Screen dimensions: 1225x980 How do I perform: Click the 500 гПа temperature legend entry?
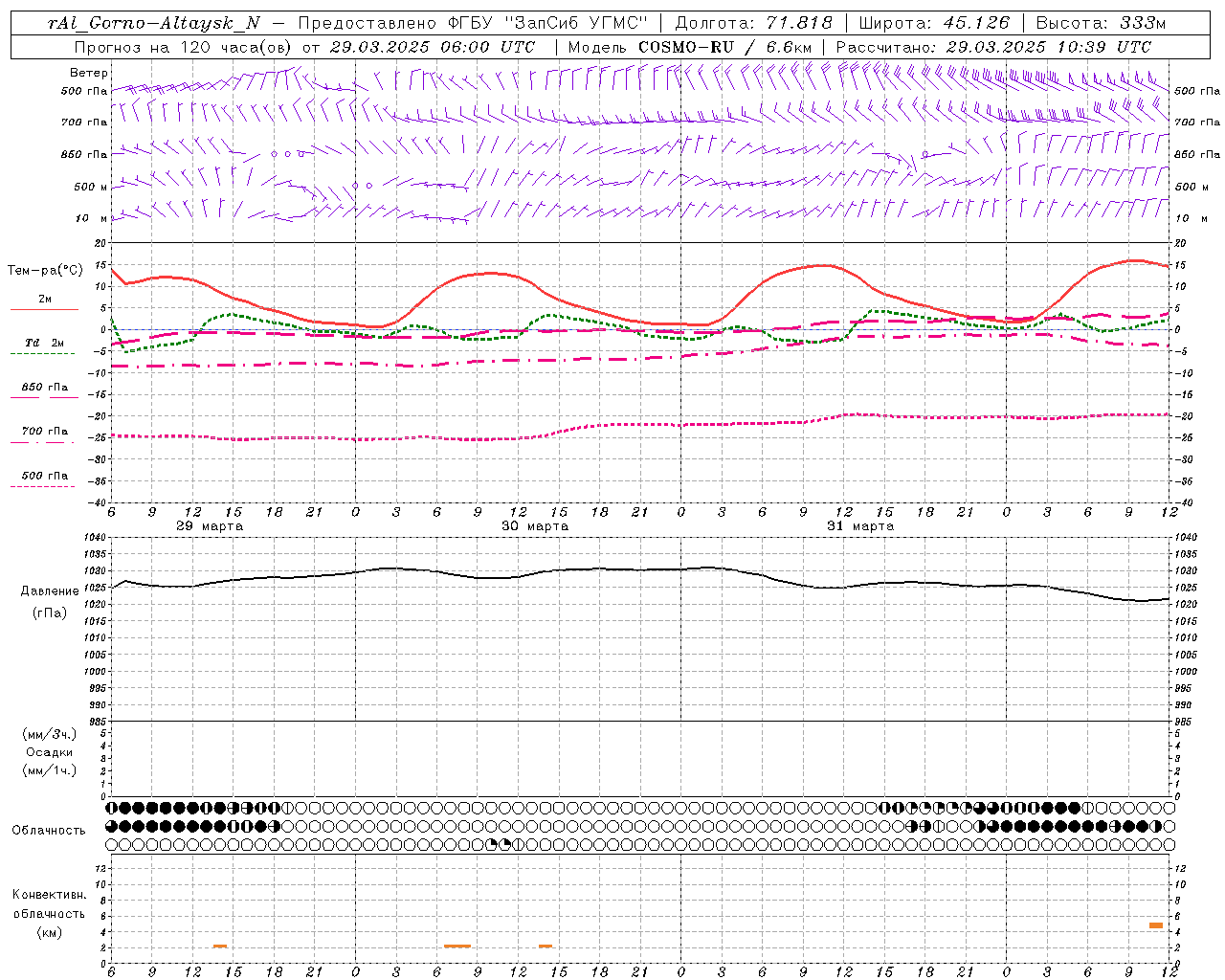pyautogui.click(x=44, y=476)
